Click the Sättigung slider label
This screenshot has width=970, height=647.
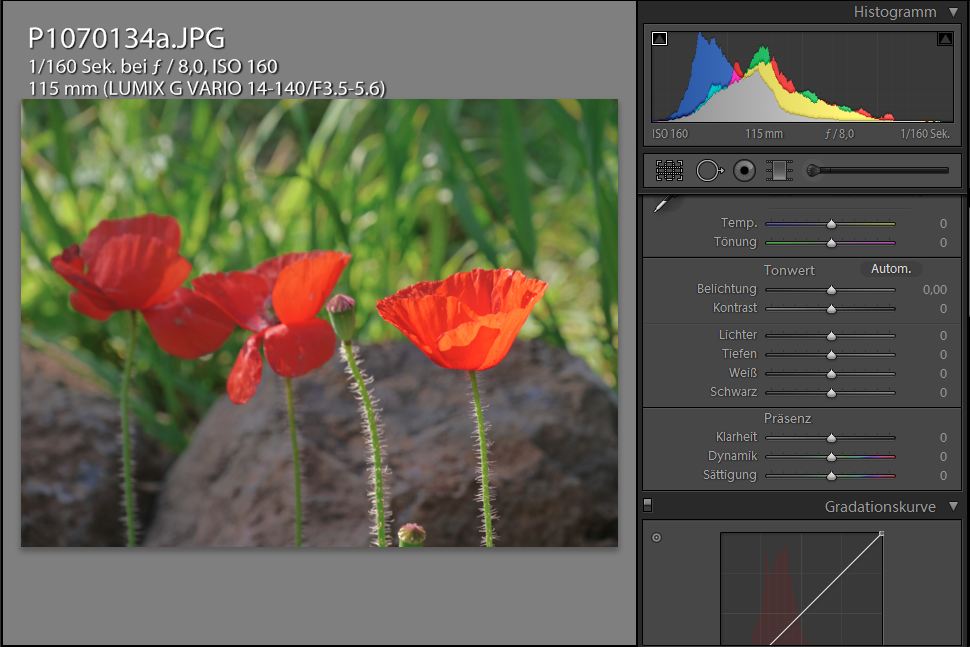coord(729,475)
